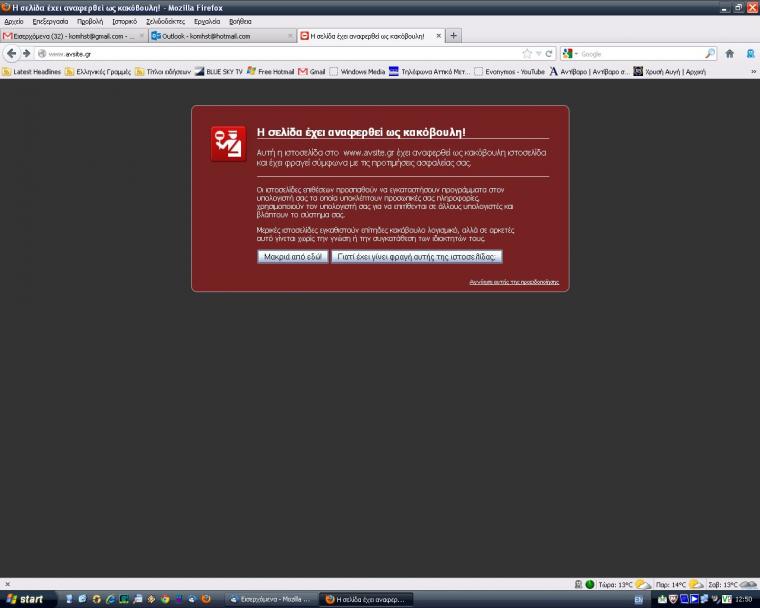
Task: Launch Firefox from the quick launch bar
Action: [x=206, y=599]
